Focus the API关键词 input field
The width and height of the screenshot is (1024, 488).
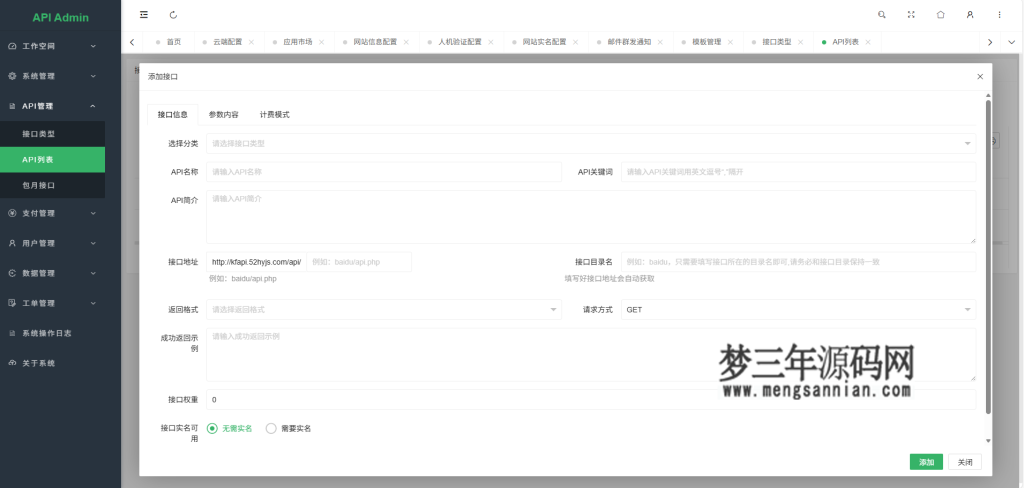(799, 172)
